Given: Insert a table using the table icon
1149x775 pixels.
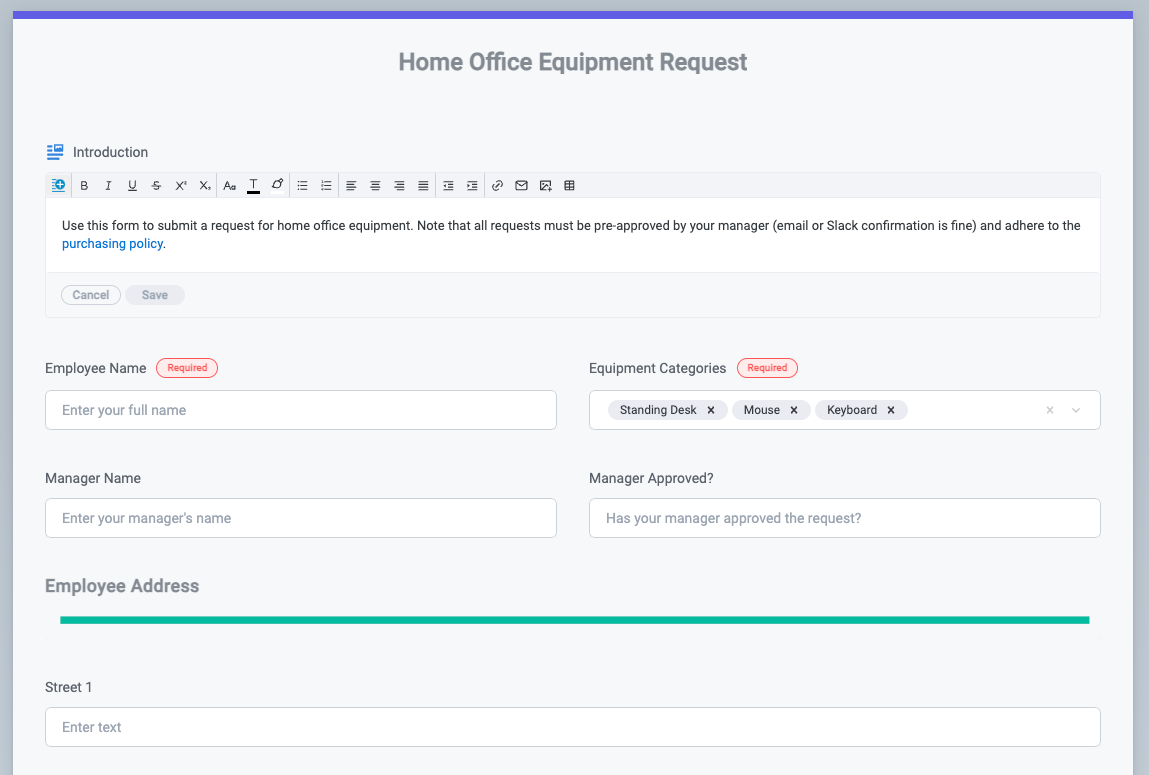Looking at the screenshot, I should click(569, 185).
